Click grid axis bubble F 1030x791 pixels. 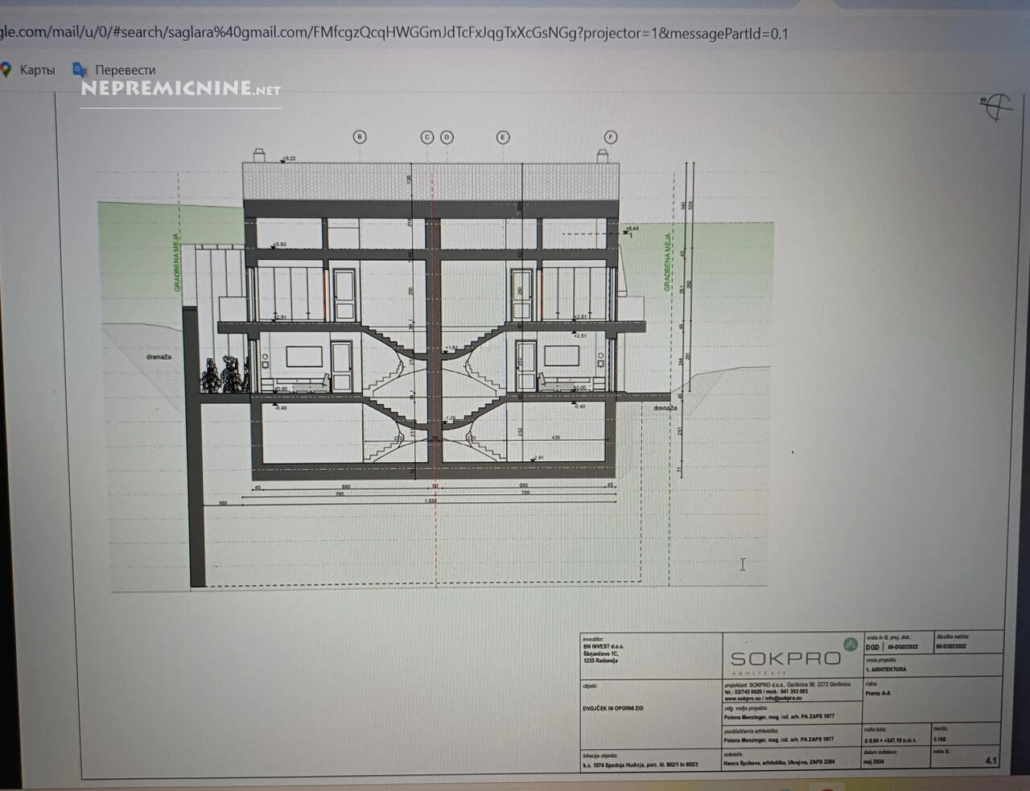coord(610,137)
